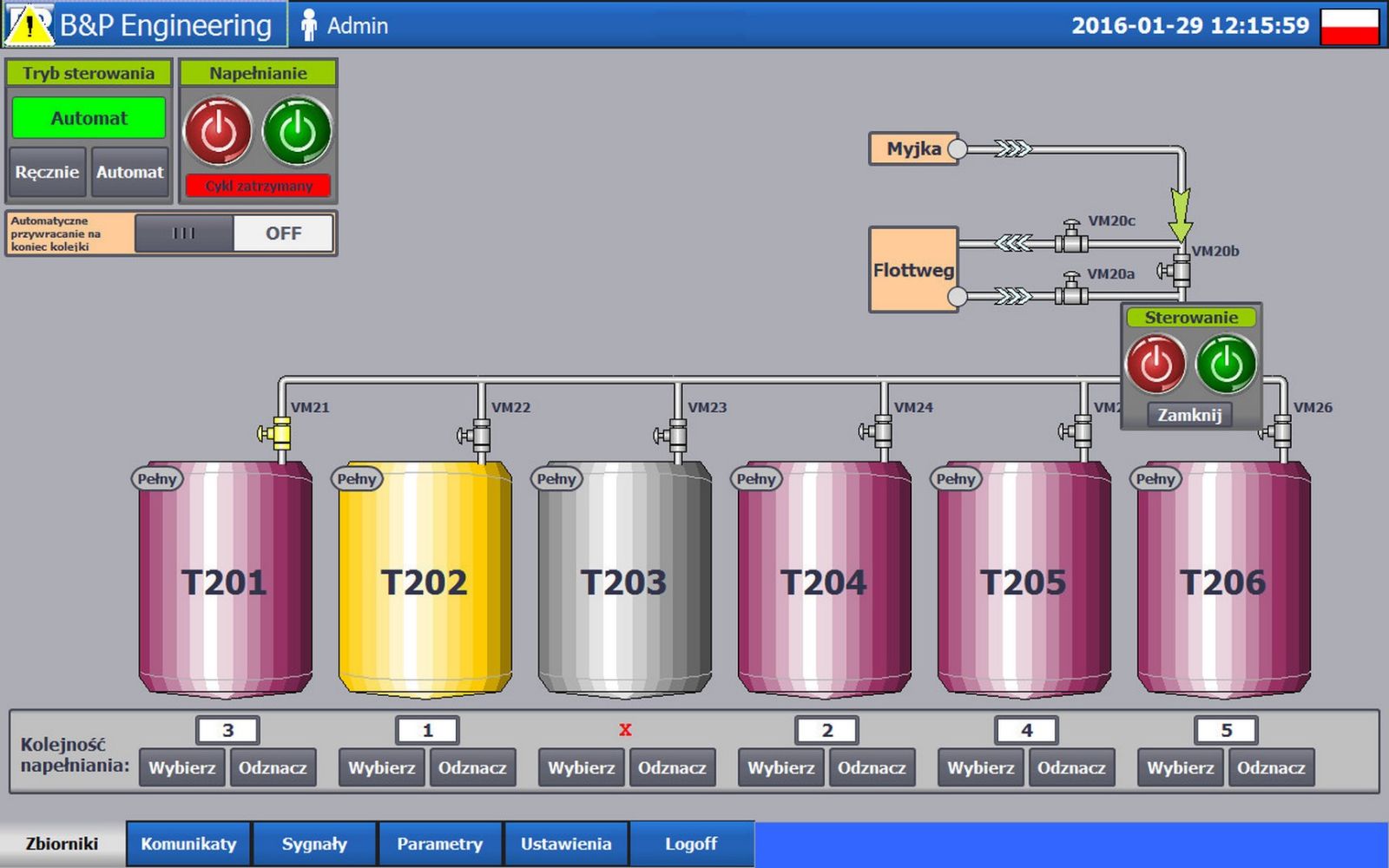Close the Sterowanie popup with Zamknij

[1189, 415]
